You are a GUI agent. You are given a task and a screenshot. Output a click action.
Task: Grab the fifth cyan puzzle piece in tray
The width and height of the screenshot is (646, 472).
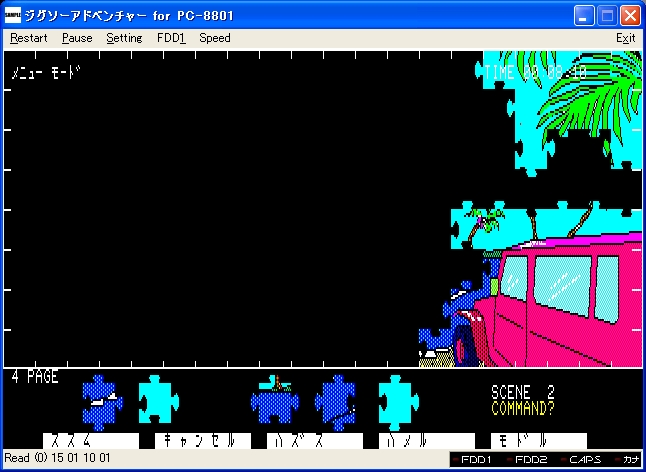[x=396, y=399]
